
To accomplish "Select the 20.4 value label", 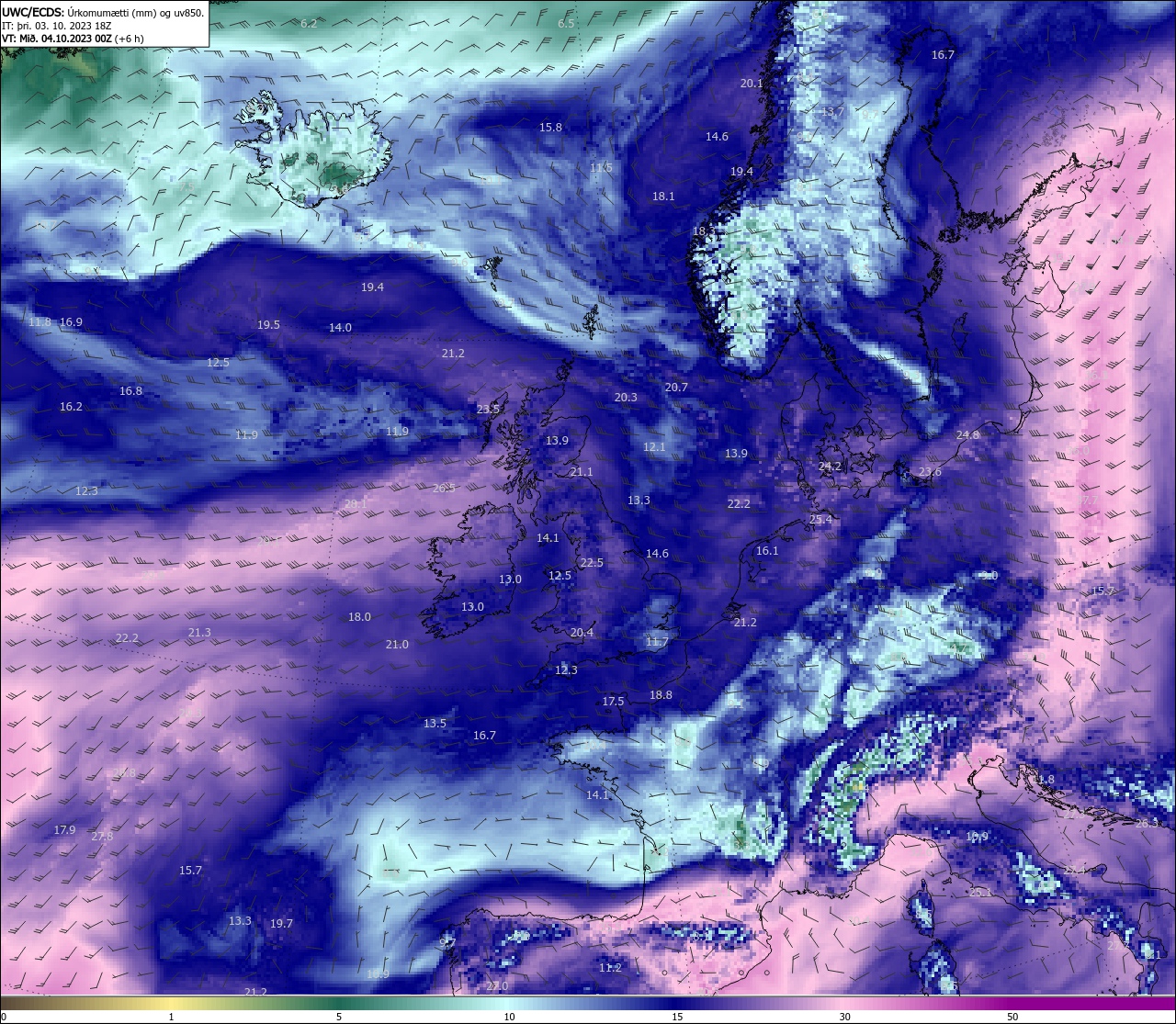I will [x=582, y=633].
